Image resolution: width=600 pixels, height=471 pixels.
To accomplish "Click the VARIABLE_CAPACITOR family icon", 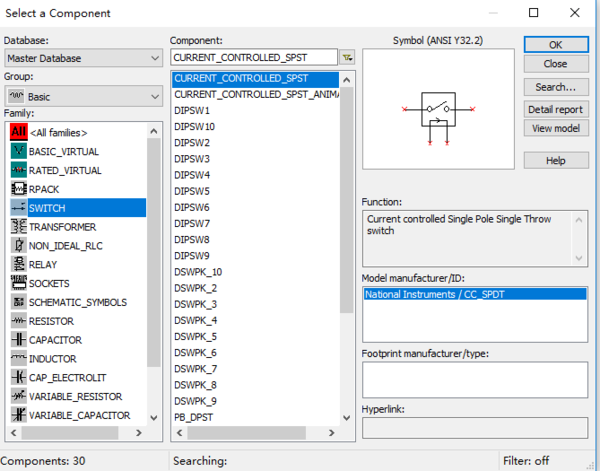I will click(18, 415).
